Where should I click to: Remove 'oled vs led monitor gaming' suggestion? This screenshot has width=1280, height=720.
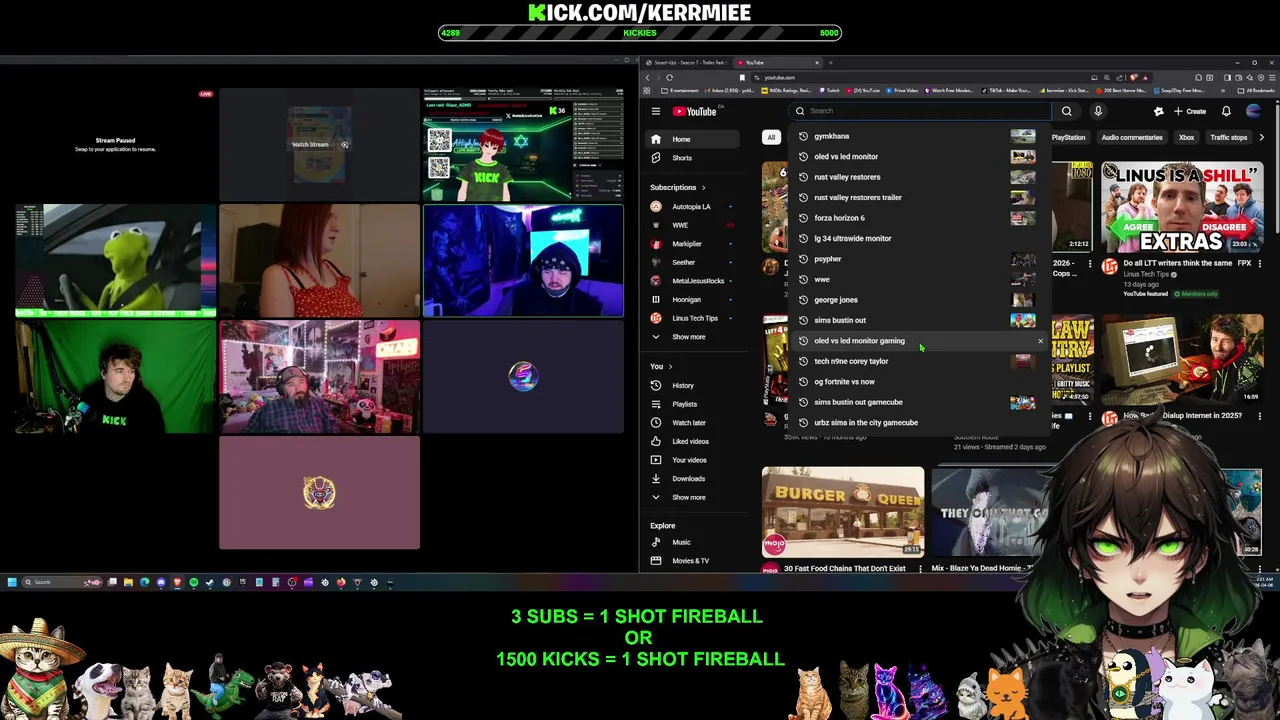(1040, 341)
